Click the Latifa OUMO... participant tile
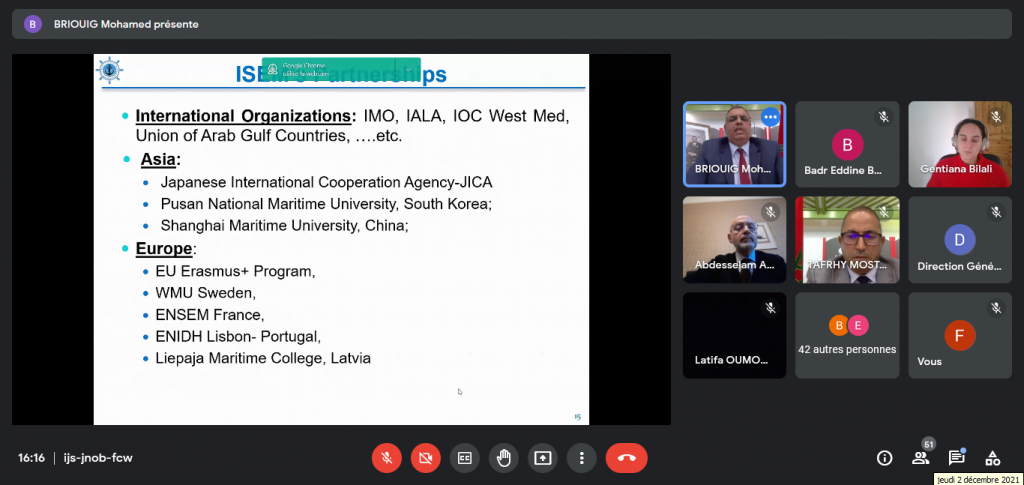Viewport: 1024px width, 485px height. click(x=734, y=335)
